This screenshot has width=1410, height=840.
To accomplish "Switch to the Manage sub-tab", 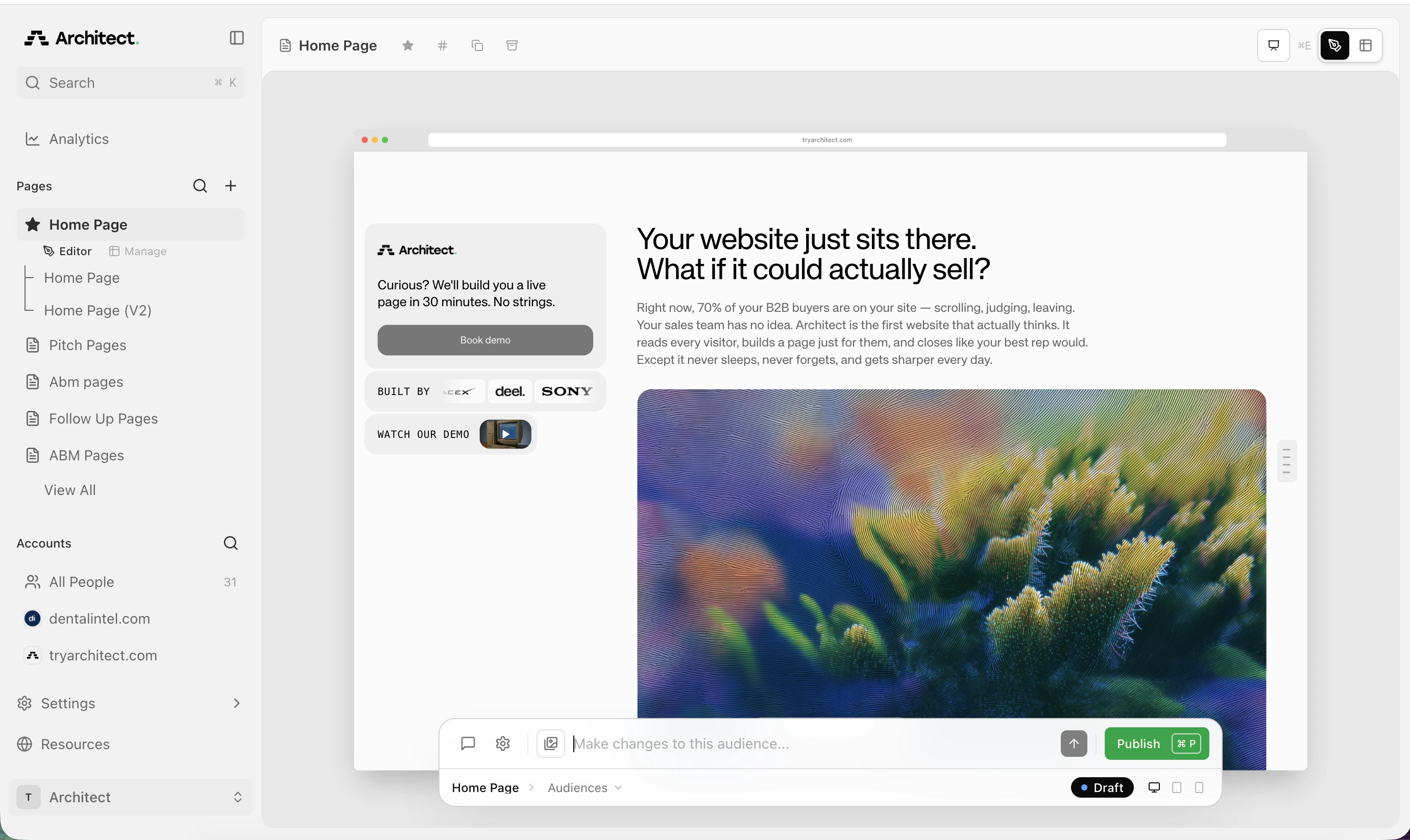I will tap(137, 251).
